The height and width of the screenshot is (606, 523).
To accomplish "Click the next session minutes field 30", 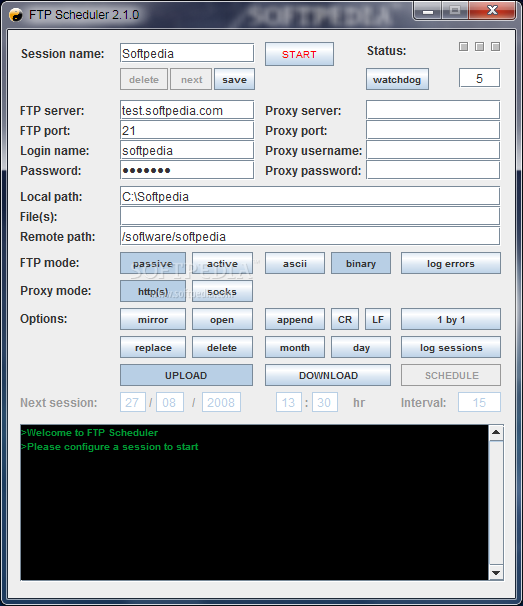I will pyautogui.click(x=325, y=402).
